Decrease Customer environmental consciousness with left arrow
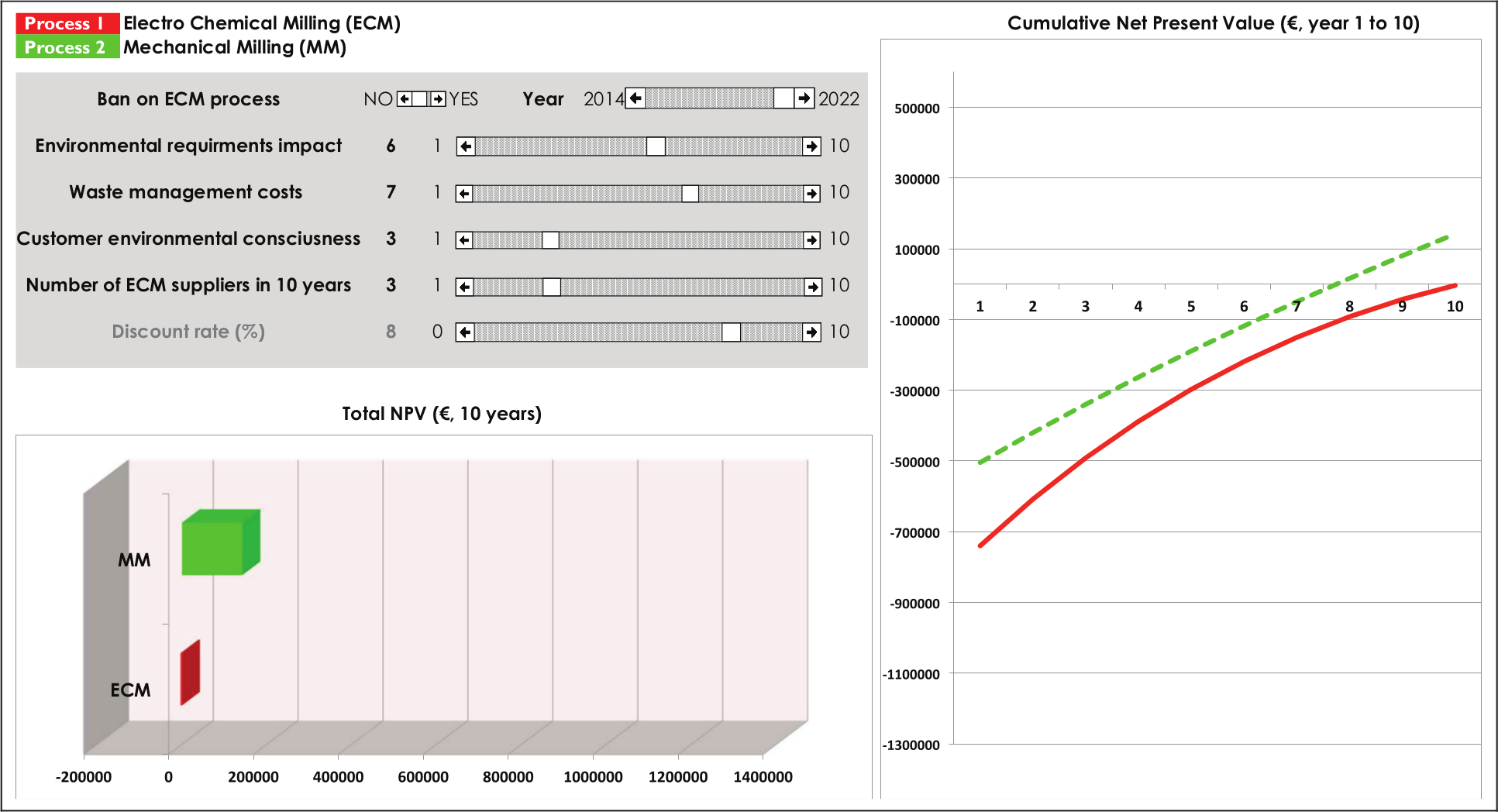 pos(464,240)
